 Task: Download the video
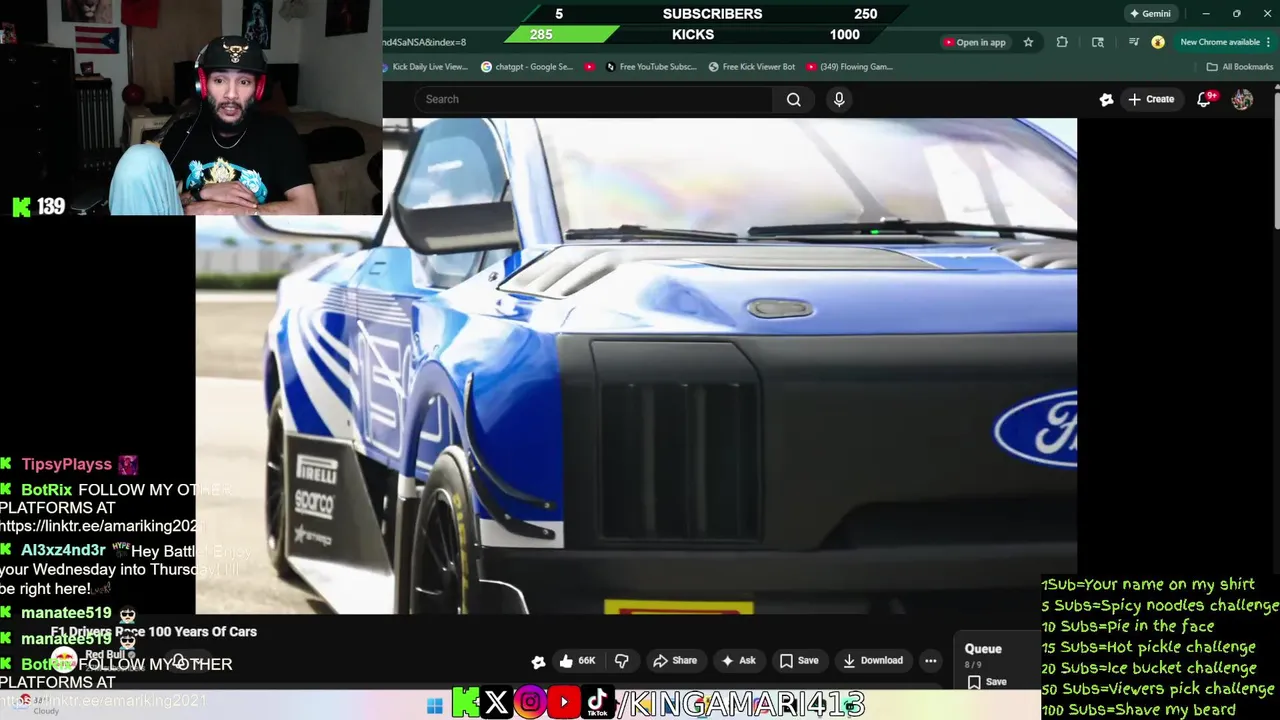[x=873, y=660]
